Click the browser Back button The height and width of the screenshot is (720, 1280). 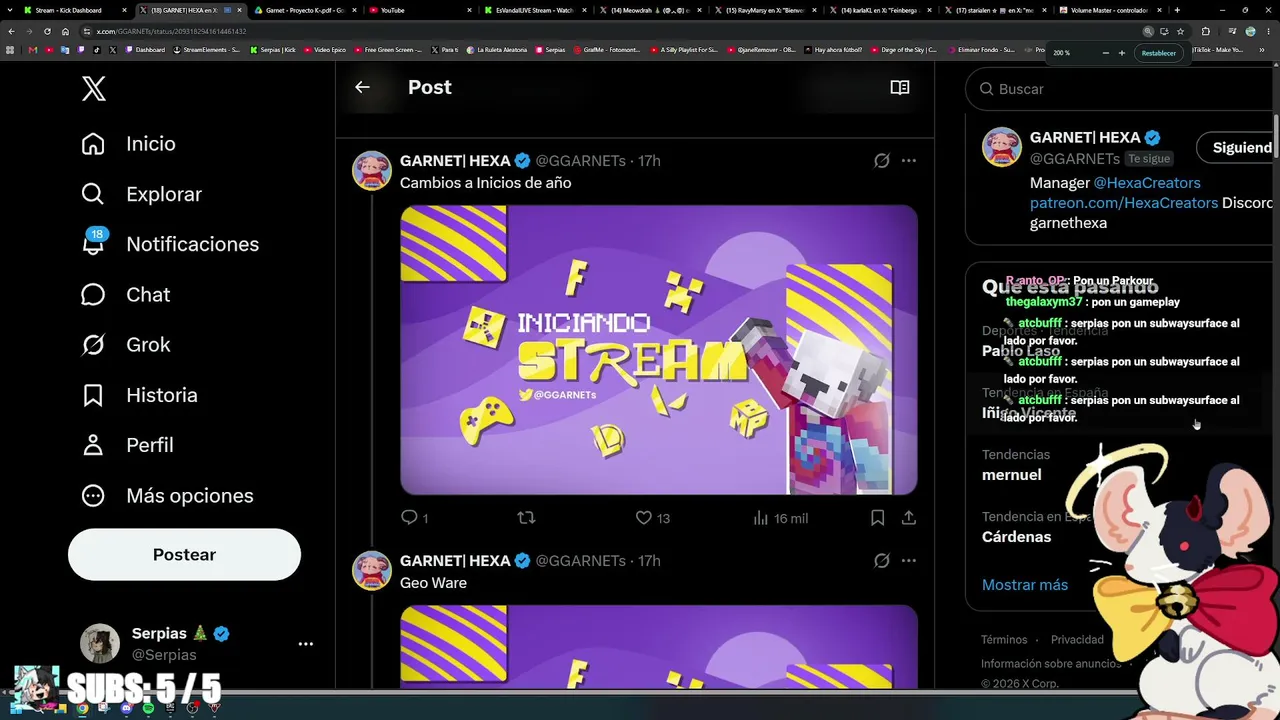(11, 31)
